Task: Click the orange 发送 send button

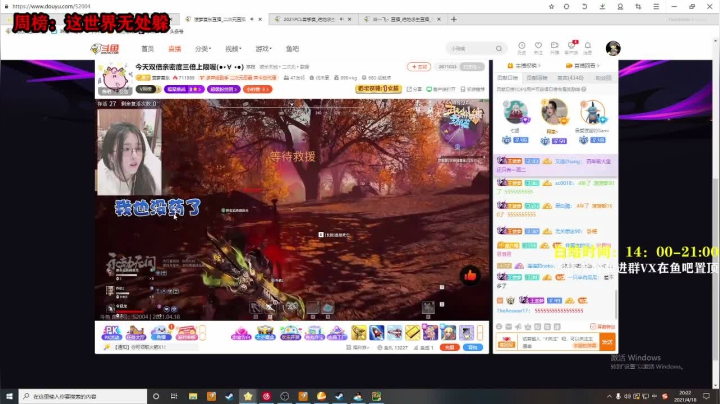Action: (608, 342)
